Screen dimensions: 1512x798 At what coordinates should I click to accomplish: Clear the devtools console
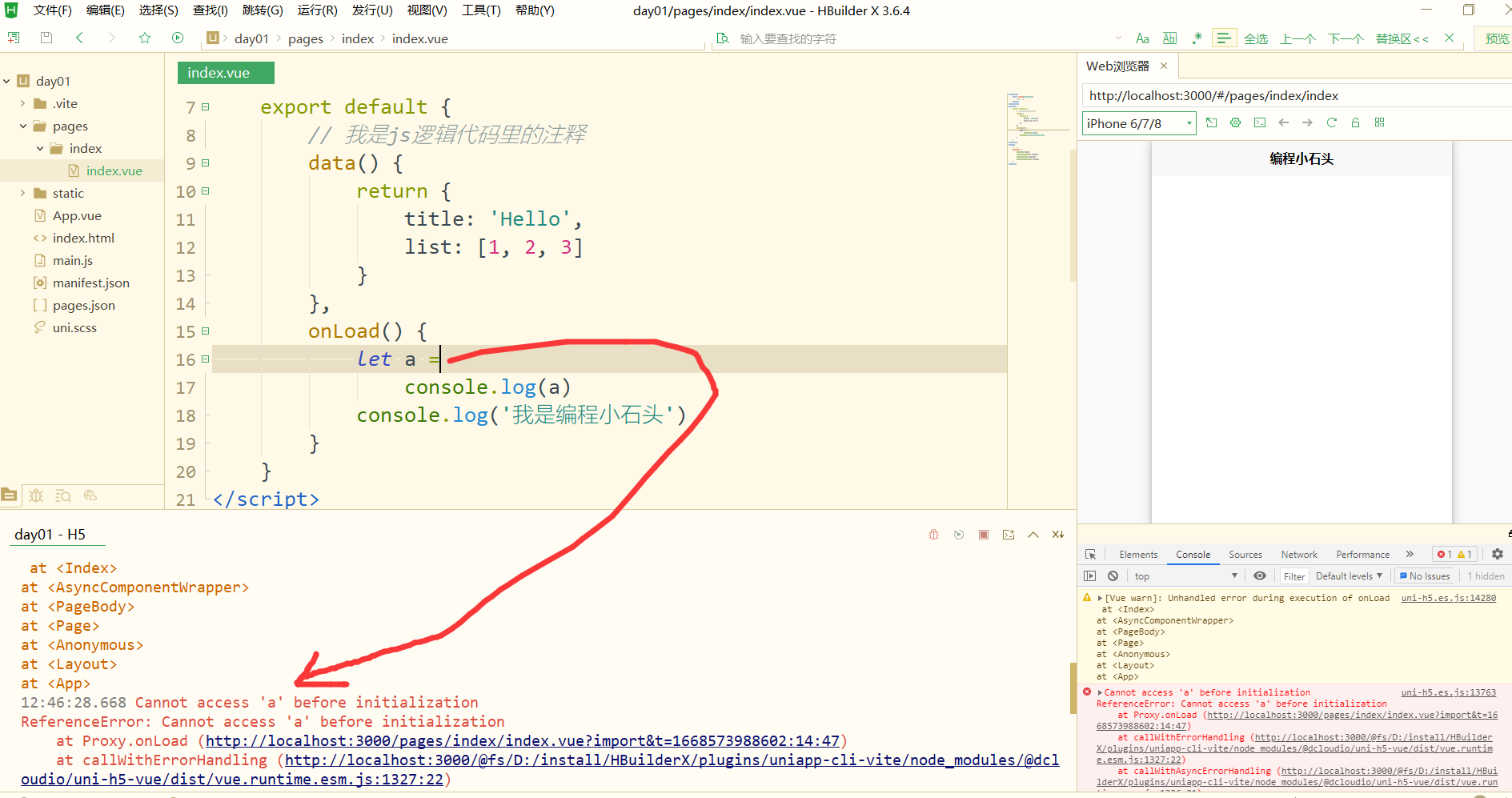(x=1113, y=575)
